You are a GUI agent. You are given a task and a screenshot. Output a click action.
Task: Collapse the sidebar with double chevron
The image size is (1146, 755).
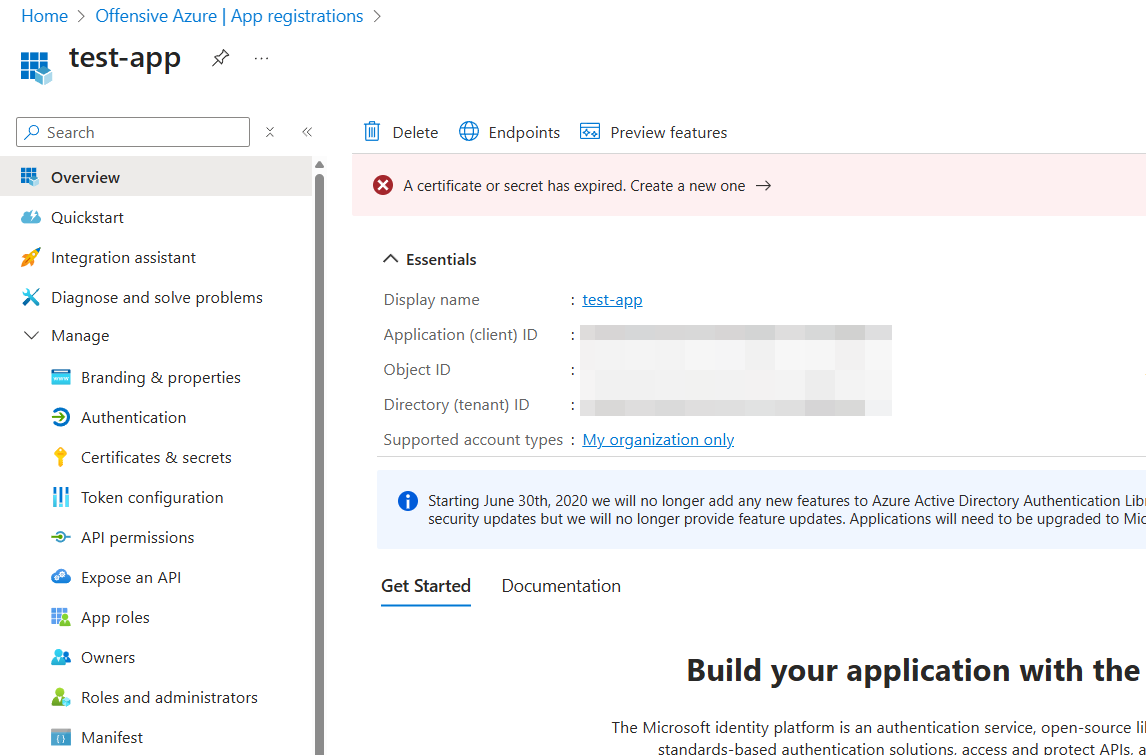click(307, 132)
